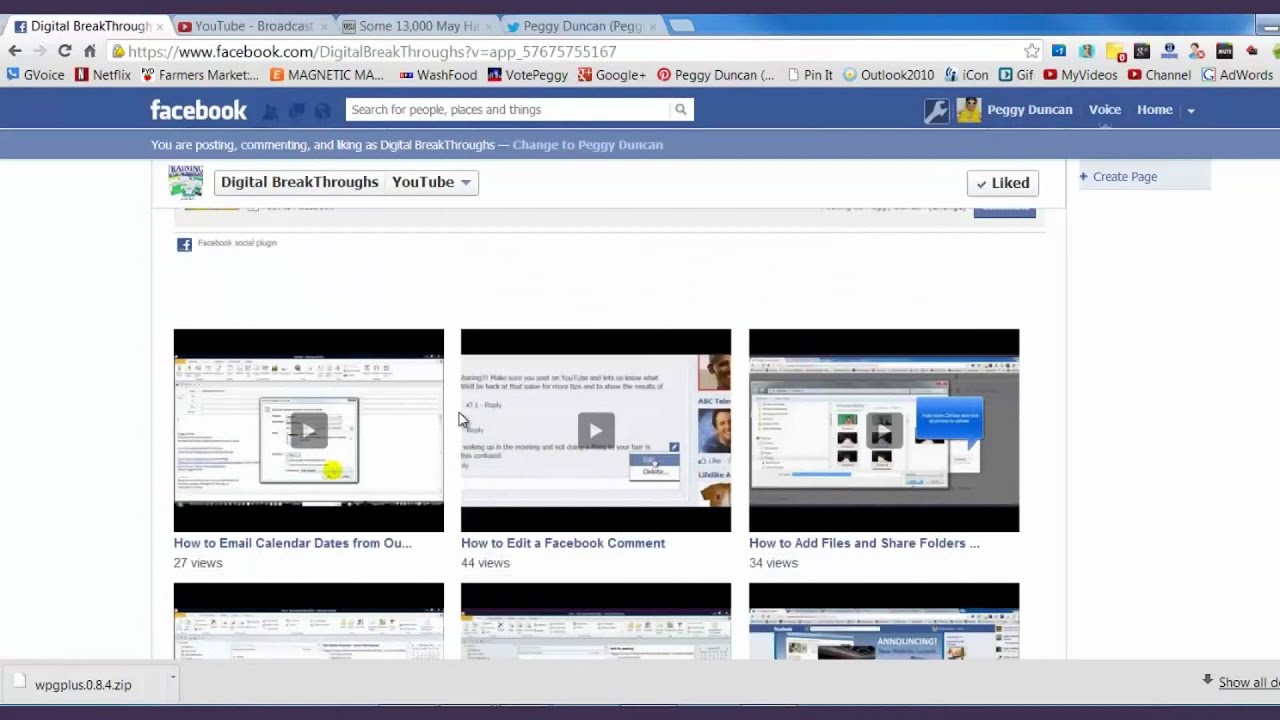Open the ANNOUNCING video thumbnail in second row

coord(884,621)
